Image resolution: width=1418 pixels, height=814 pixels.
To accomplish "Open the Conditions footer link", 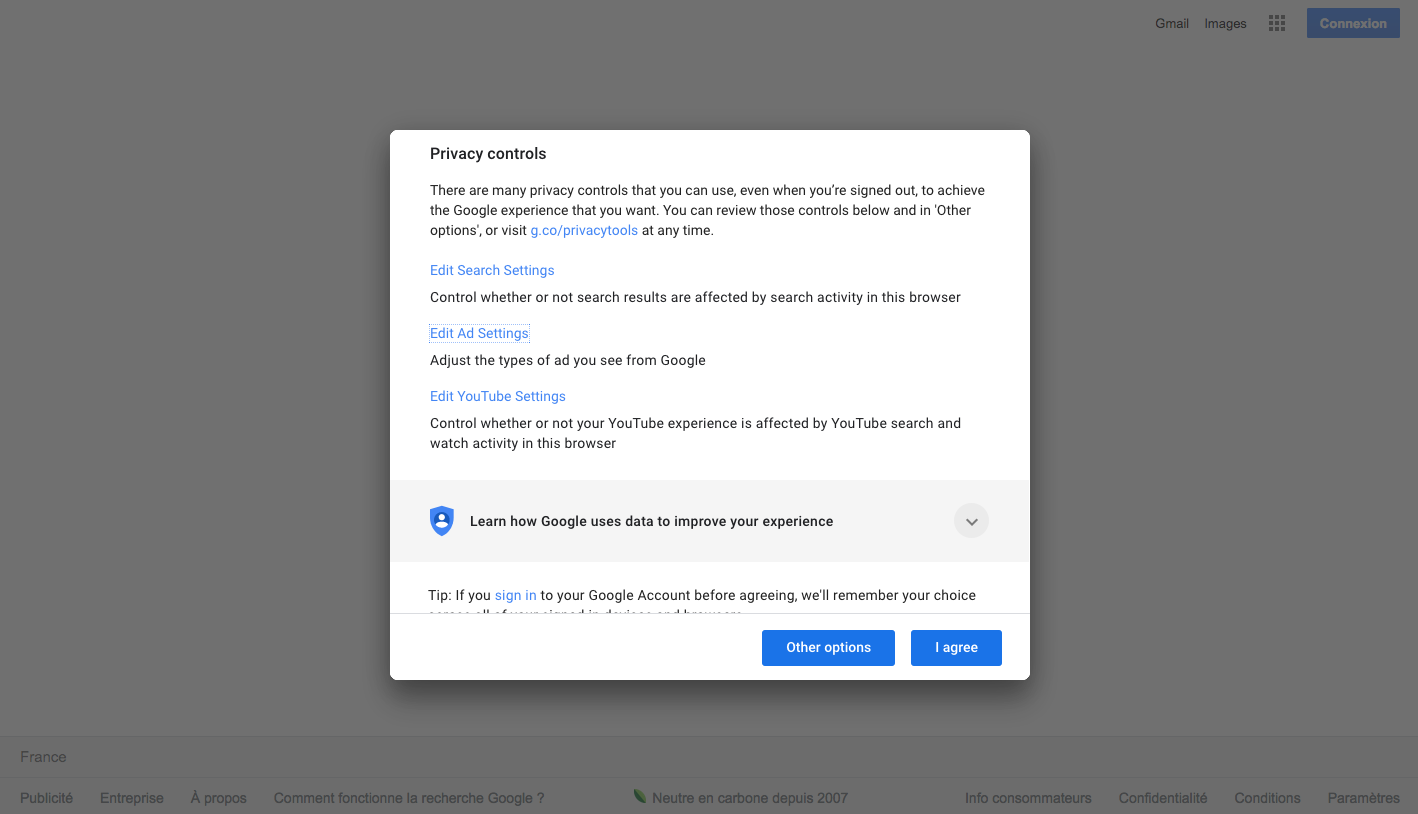I will click(1267, 798).
